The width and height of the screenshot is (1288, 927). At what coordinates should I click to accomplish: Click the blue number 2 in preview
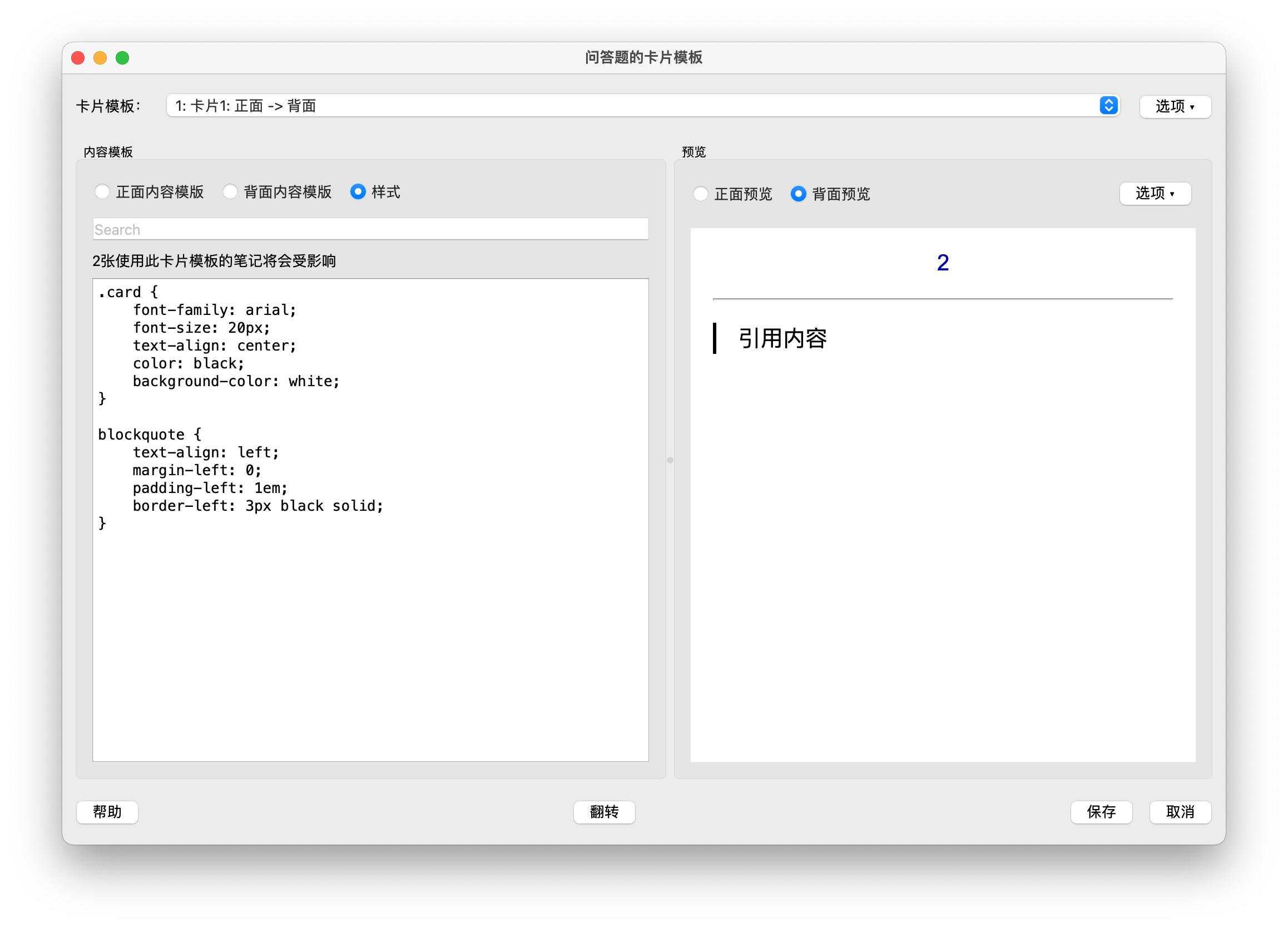(942, 262)
